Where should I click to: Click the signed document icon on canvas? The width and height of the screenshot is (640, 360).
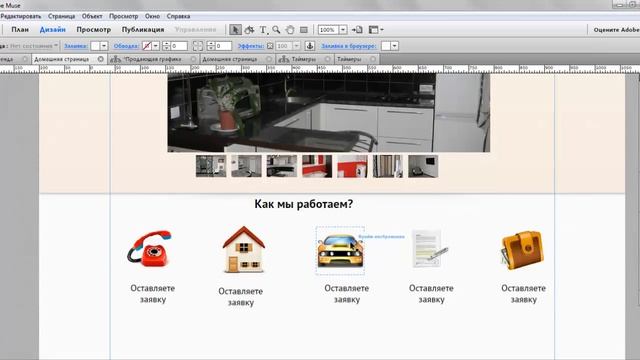click(x=429, y=249)
